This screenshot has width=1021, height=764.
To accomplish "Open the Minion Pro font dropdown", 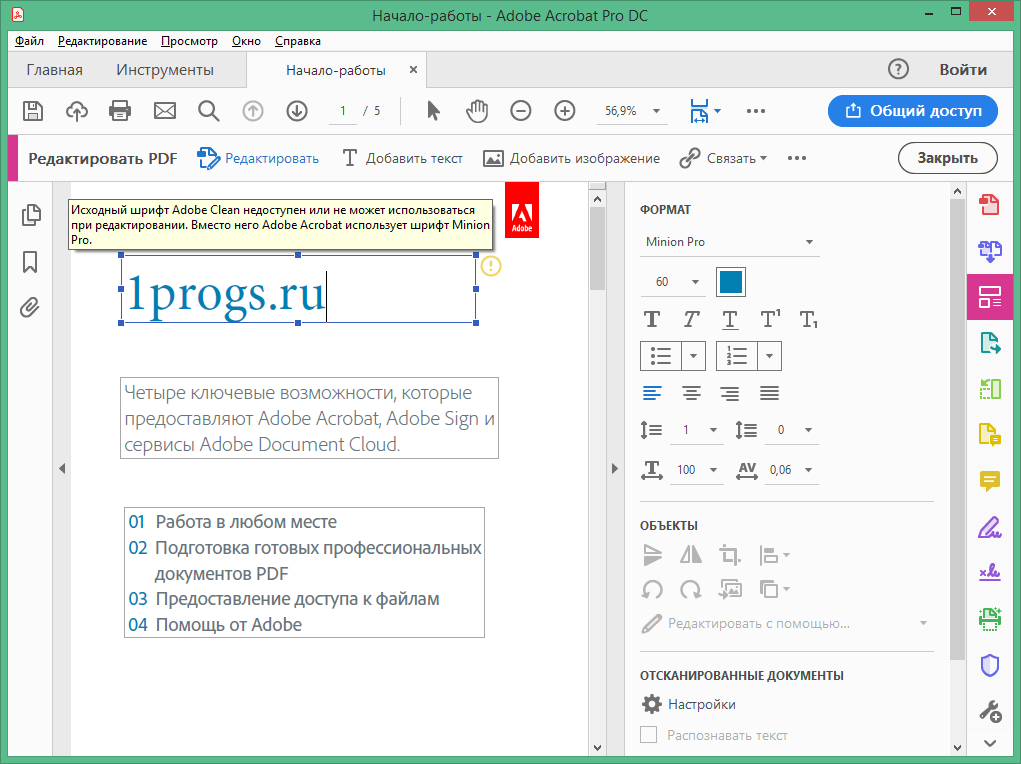I will click(x=729, y=242).
